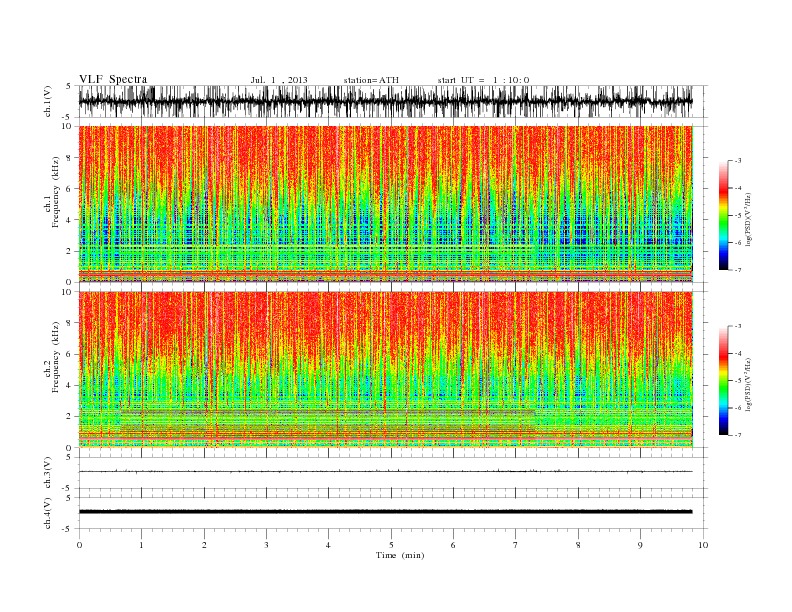The width and height of the screenshot is (792, 612).
Task: Click the "ch.1(V)" waveform axis label
Action: pyautogui.click(x=48, y=101)
